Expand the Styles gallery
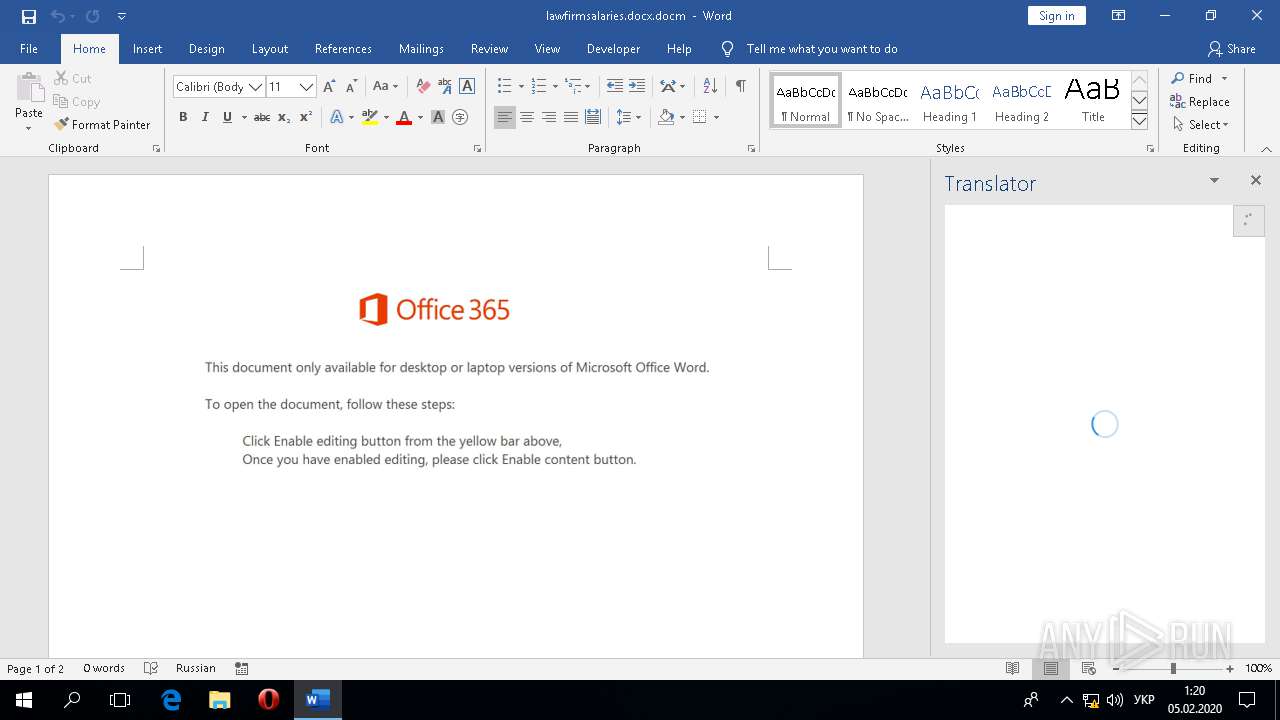The image size is (1280, 720). [1139, 120]
